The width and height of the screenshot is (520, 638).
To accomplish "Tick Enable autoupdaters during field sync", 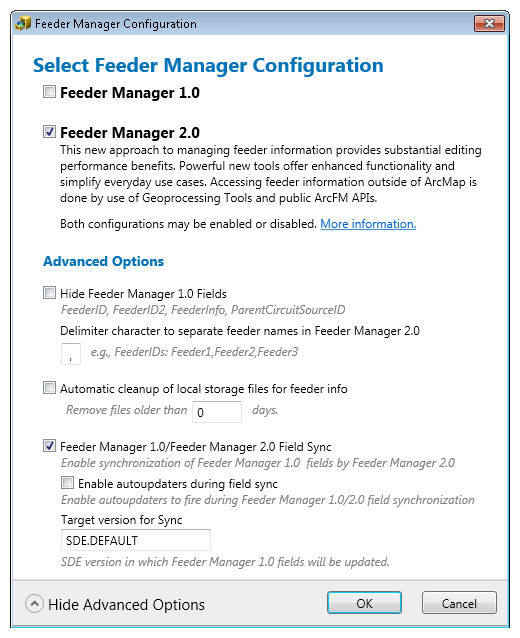I will coord(67,483).
